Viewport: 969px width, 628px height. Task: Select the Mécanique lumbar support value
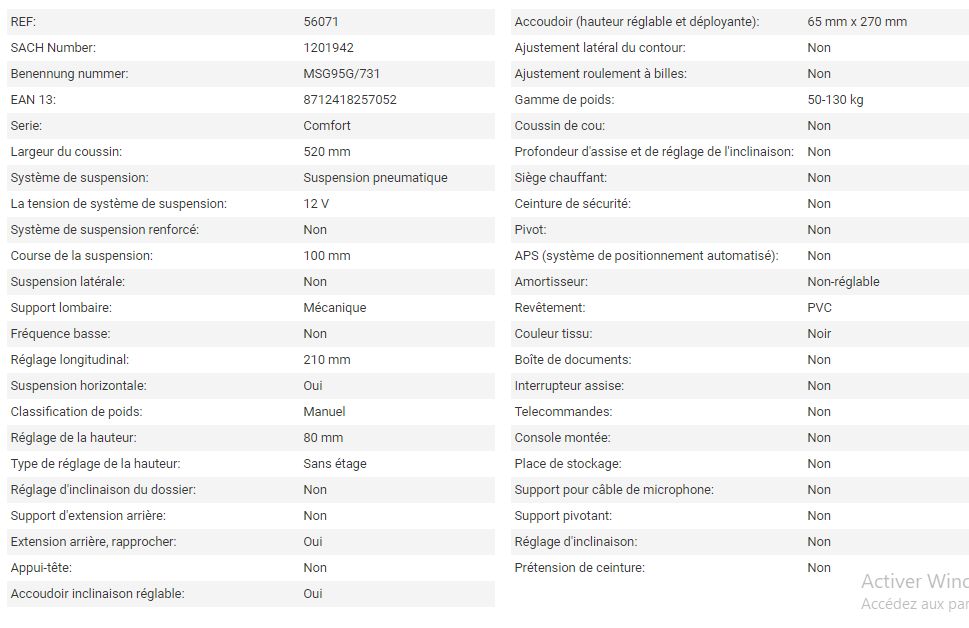[x=335, y=308]
